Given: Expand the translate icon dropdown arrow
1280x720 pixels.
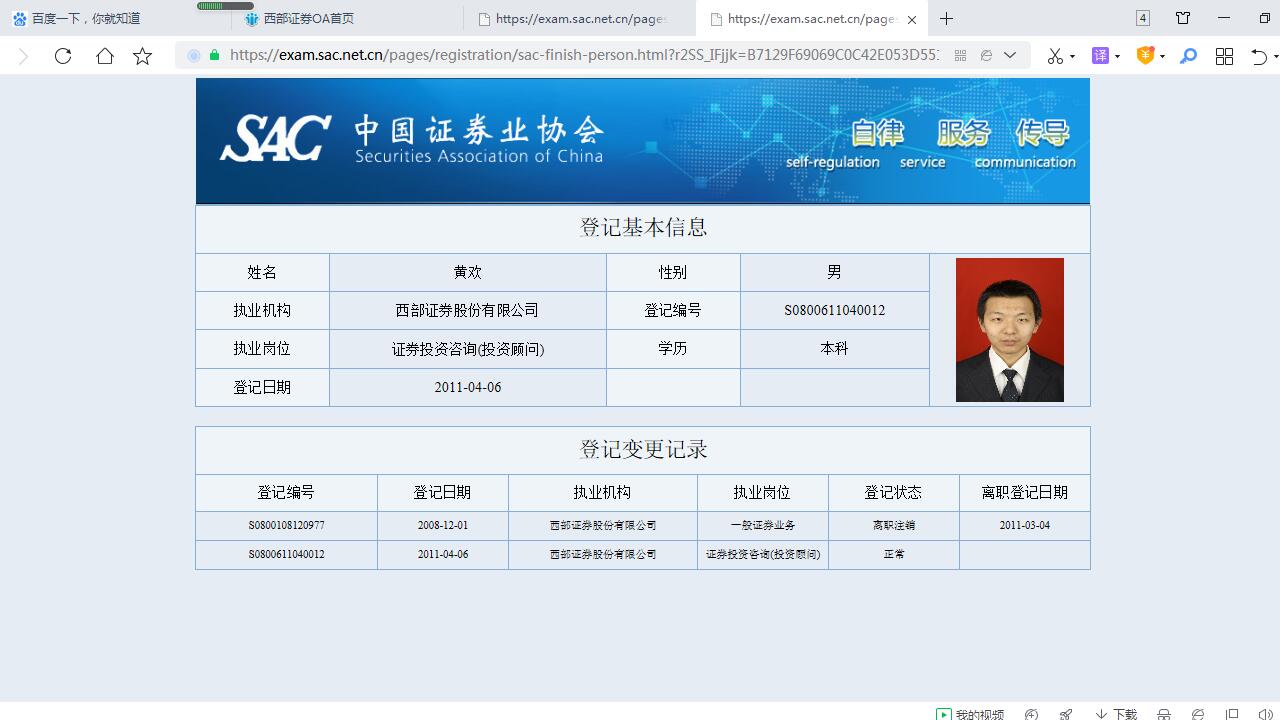Looking at the screenshot, I should tap(1117, 57).
